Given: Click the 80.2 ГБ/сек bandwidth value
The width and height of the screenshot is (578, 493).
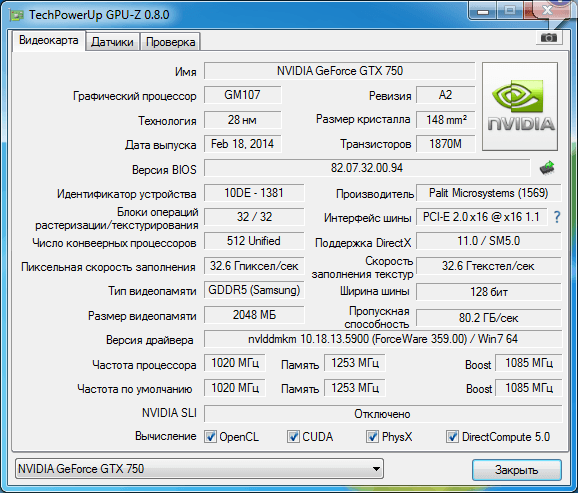Looking at the screenshot, I should pos(488,317).
